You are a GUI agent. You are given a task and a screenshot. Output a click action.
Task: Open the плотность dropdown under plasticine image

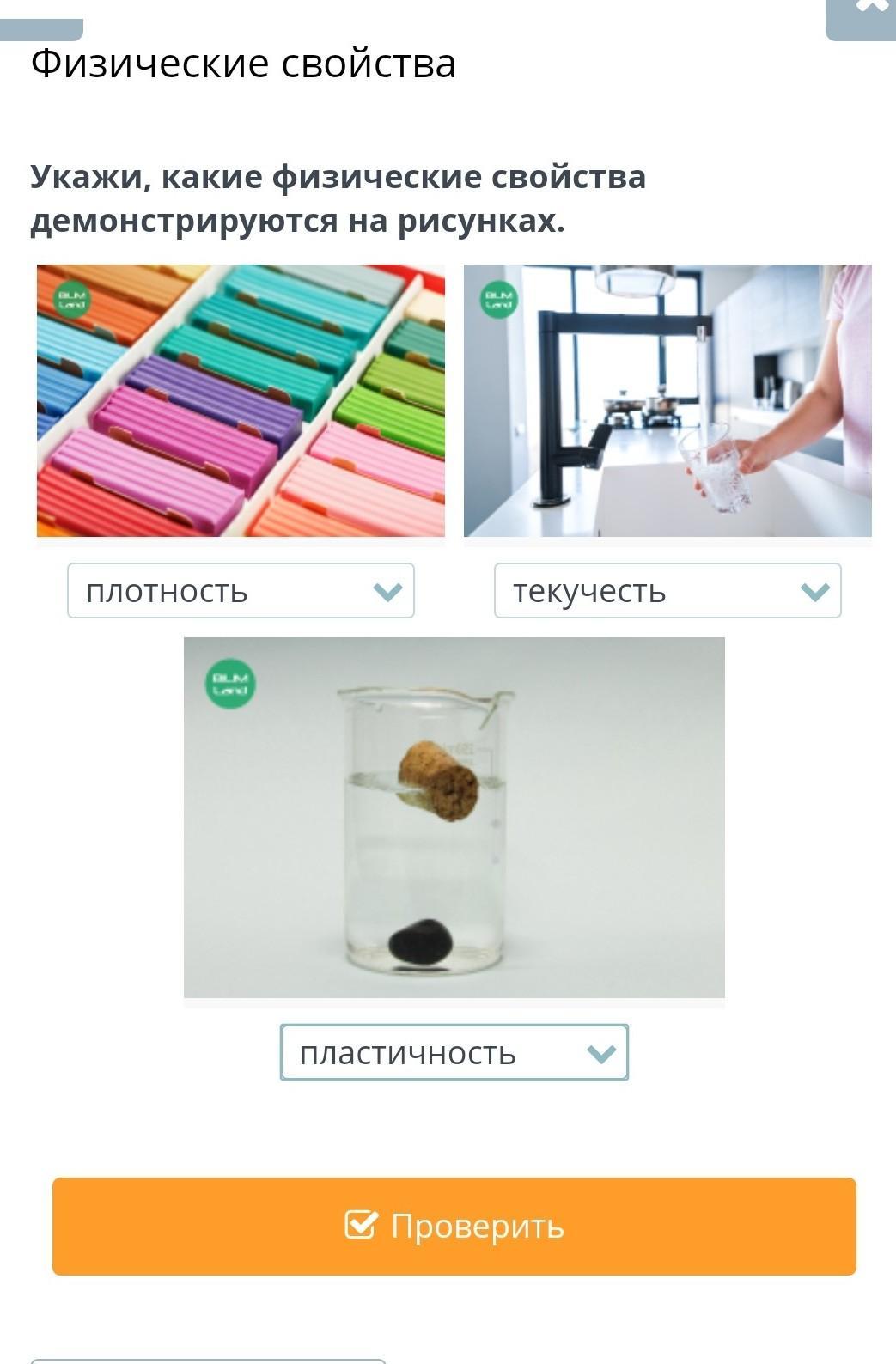(x=241, y=591)
